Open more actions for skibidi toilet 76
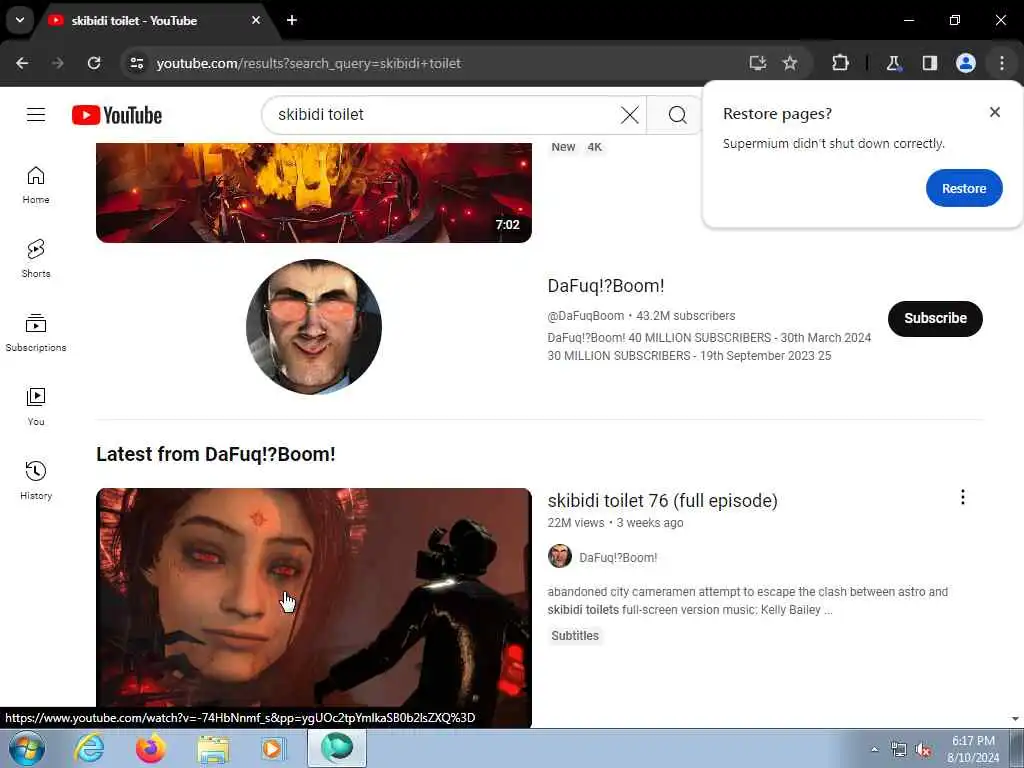 point(963,498)
